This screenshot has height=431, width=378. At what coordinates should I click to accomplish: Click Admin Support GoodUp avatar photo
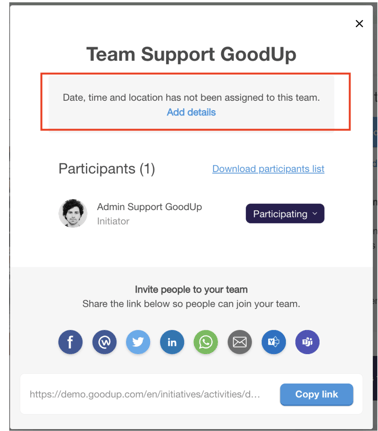(x=73, y=213)
